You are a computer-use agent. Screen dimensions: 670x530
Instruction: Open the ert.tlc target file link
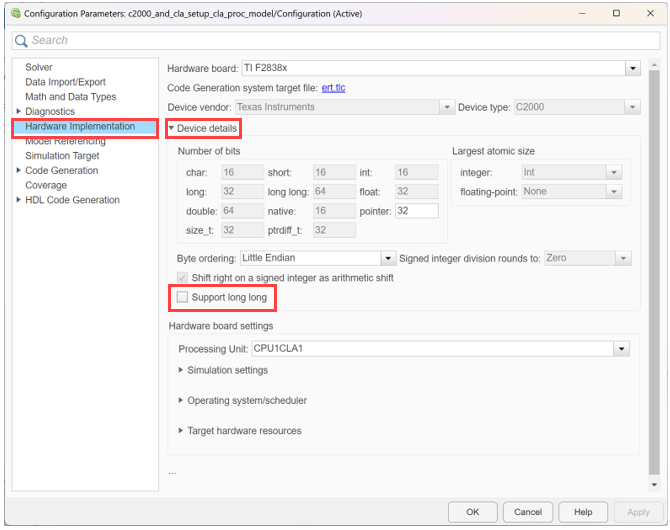(x=333, y=88)
